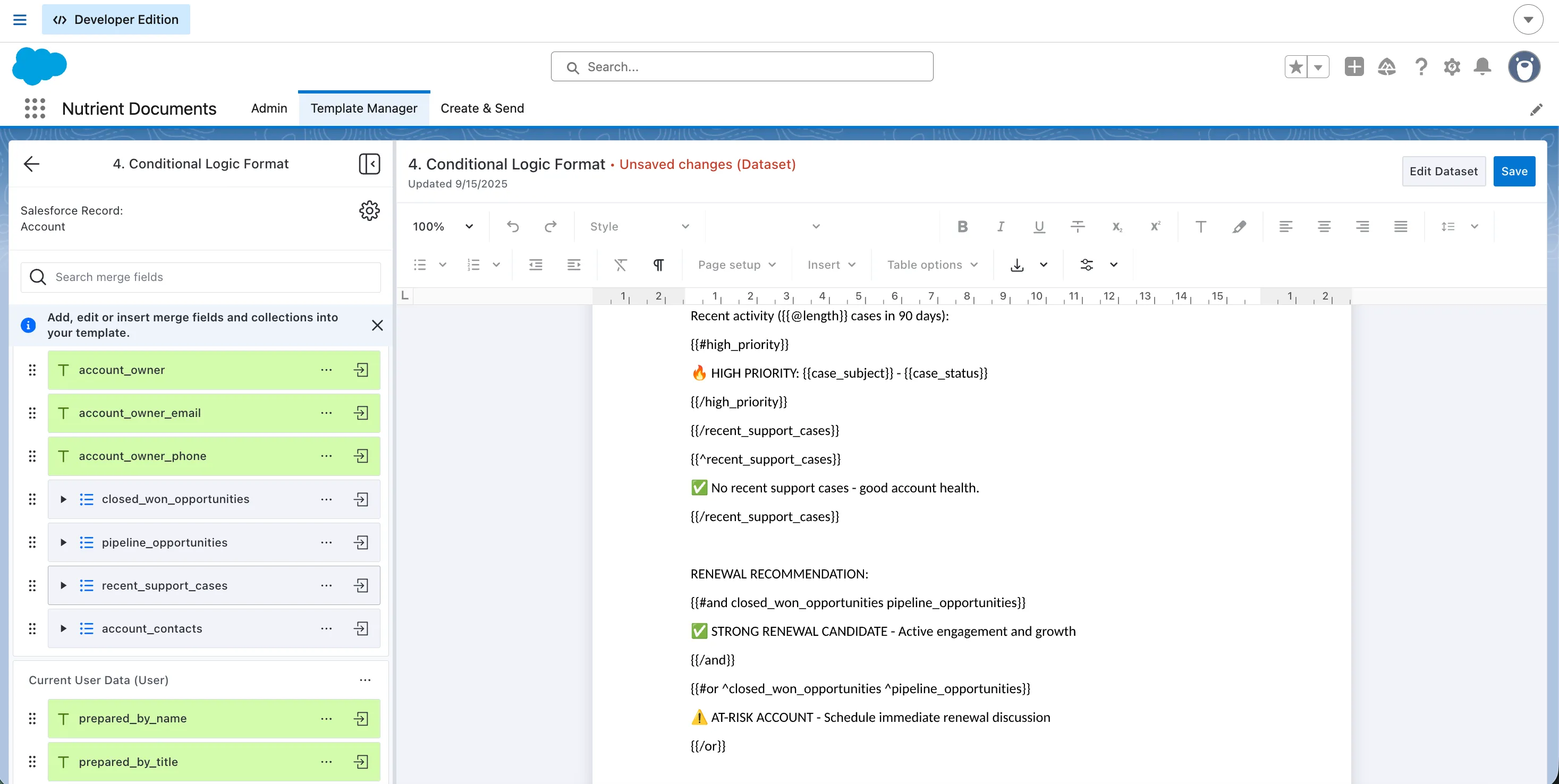
Task: Open global actions plus icon
Action: tap(1354, 66)
